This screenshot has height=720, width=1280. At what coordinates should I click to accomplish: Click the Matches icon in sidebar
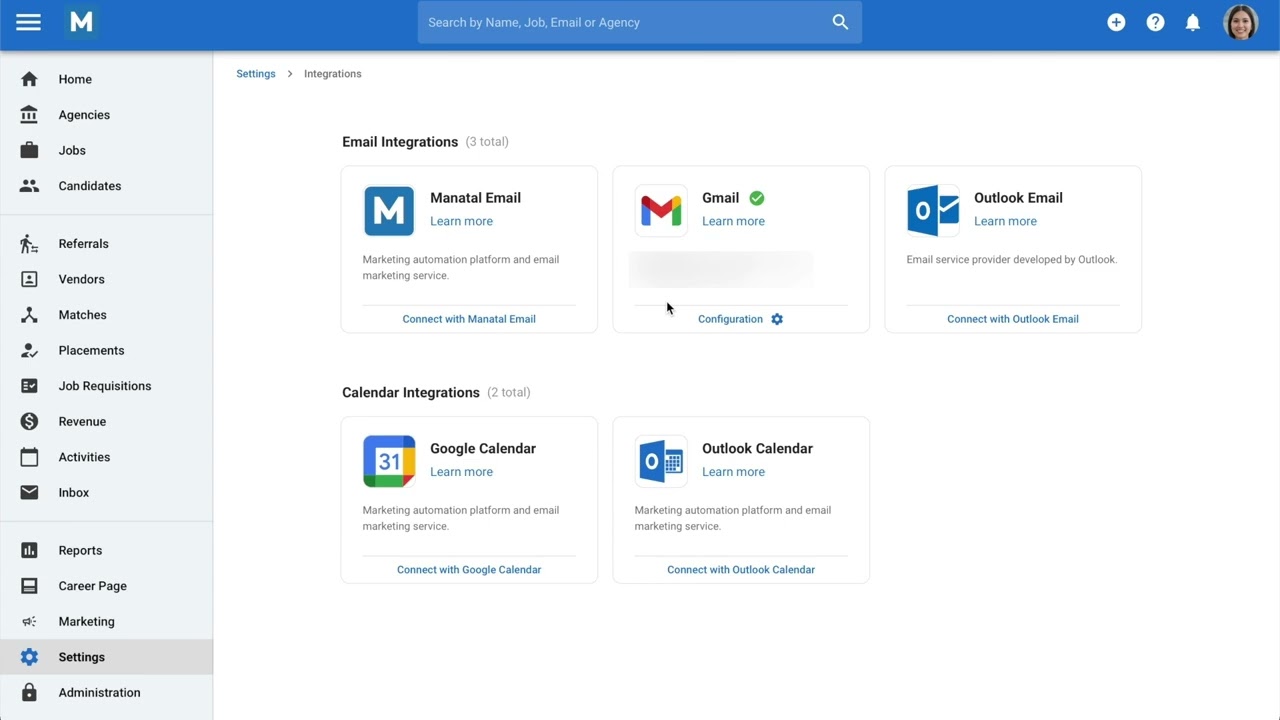click(29, 315)
